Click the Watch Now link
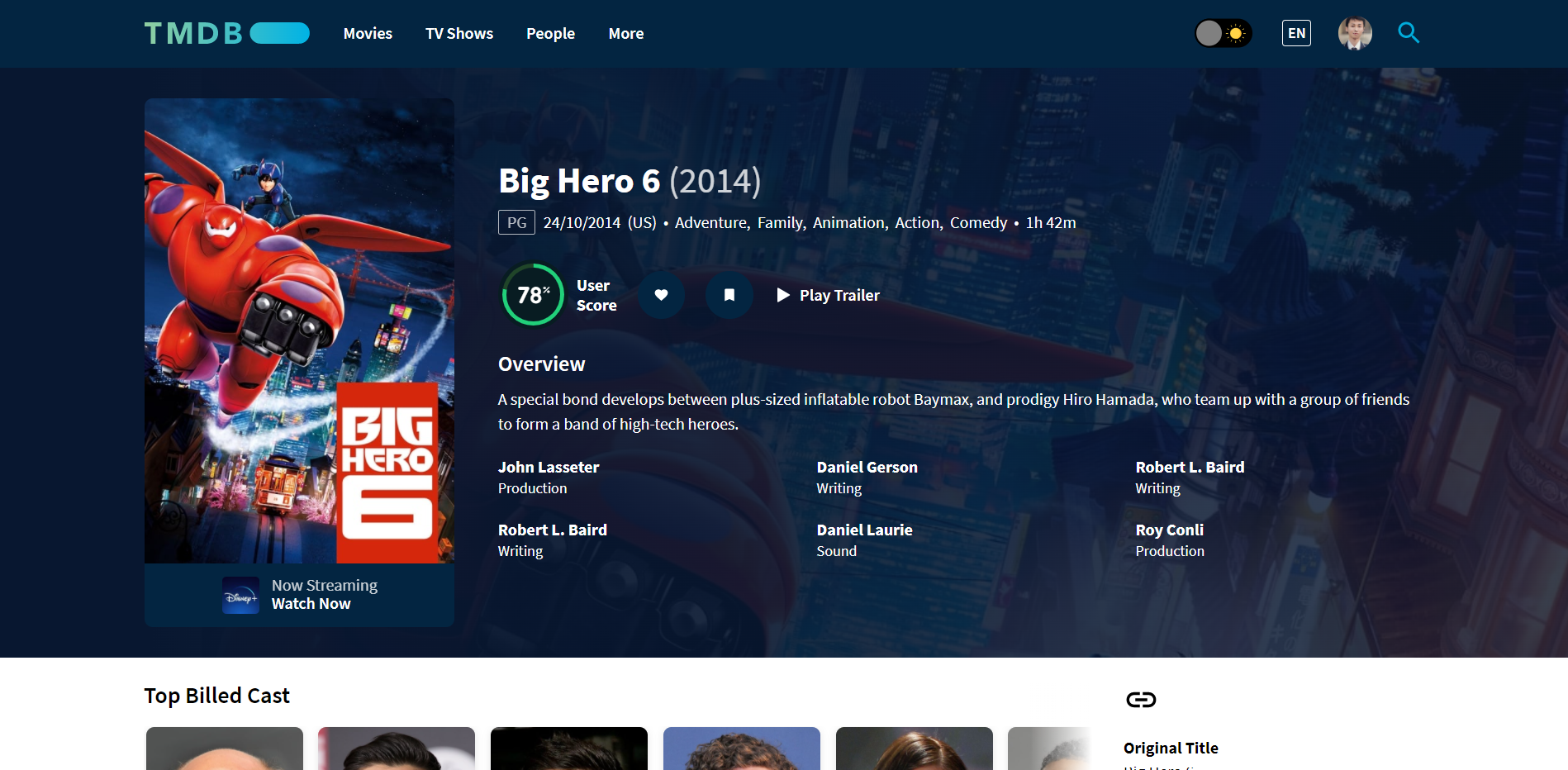This screenshot has width=1568, height=770. click(x=311, y=604)
